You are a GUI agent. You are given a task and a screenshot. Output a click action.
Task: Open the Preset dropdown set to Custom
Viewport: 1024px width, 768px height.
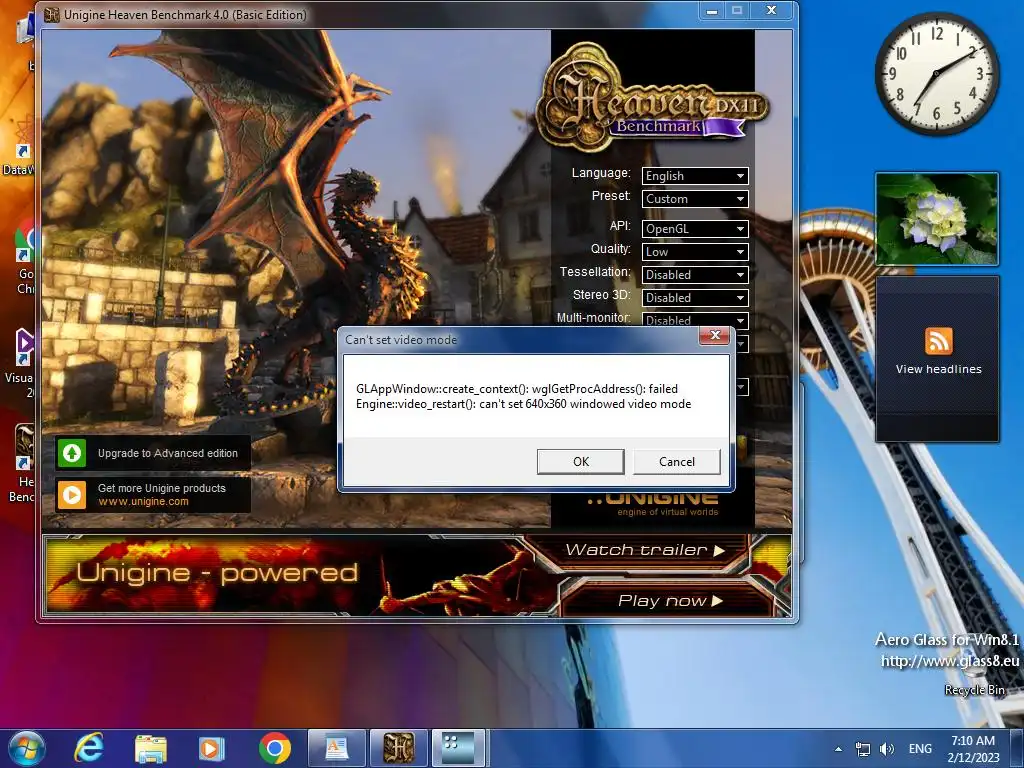[x=695, y=199]
